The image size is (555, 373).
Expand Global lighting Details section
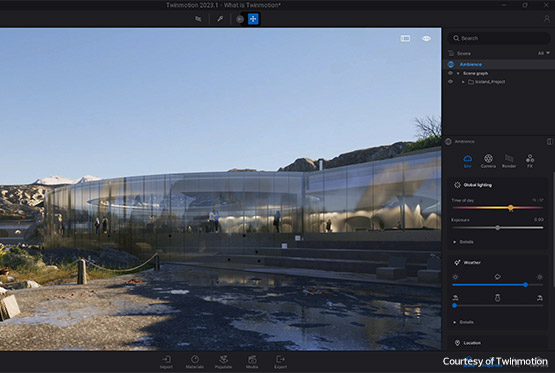click(x=464, y=242)
